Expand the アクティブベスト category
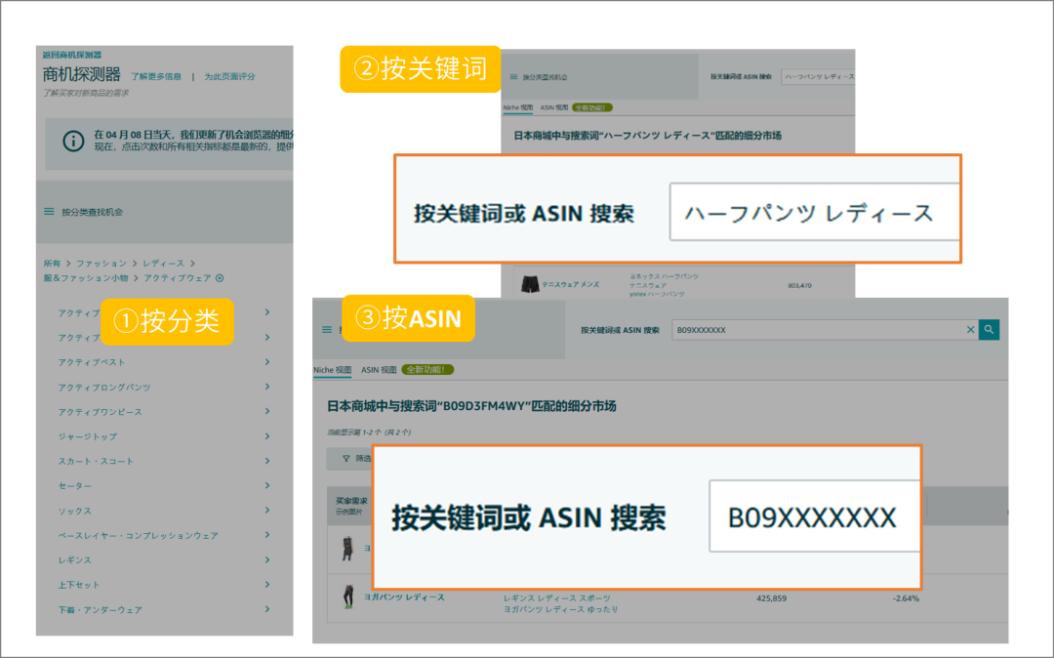This screenshot has width=1054, height=658. coord(268,362)
